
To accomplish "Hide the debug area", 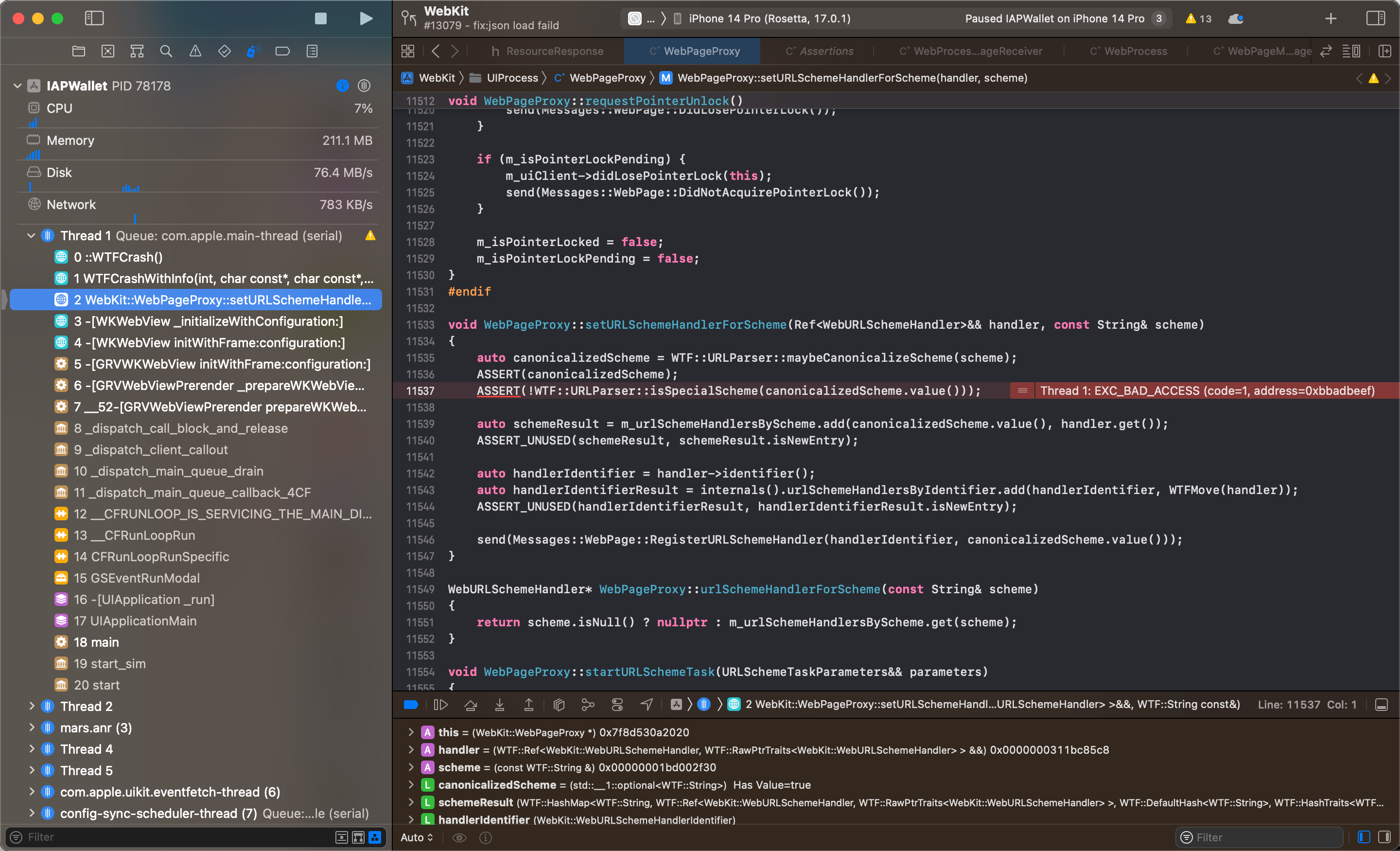I will coord(1381,704).
